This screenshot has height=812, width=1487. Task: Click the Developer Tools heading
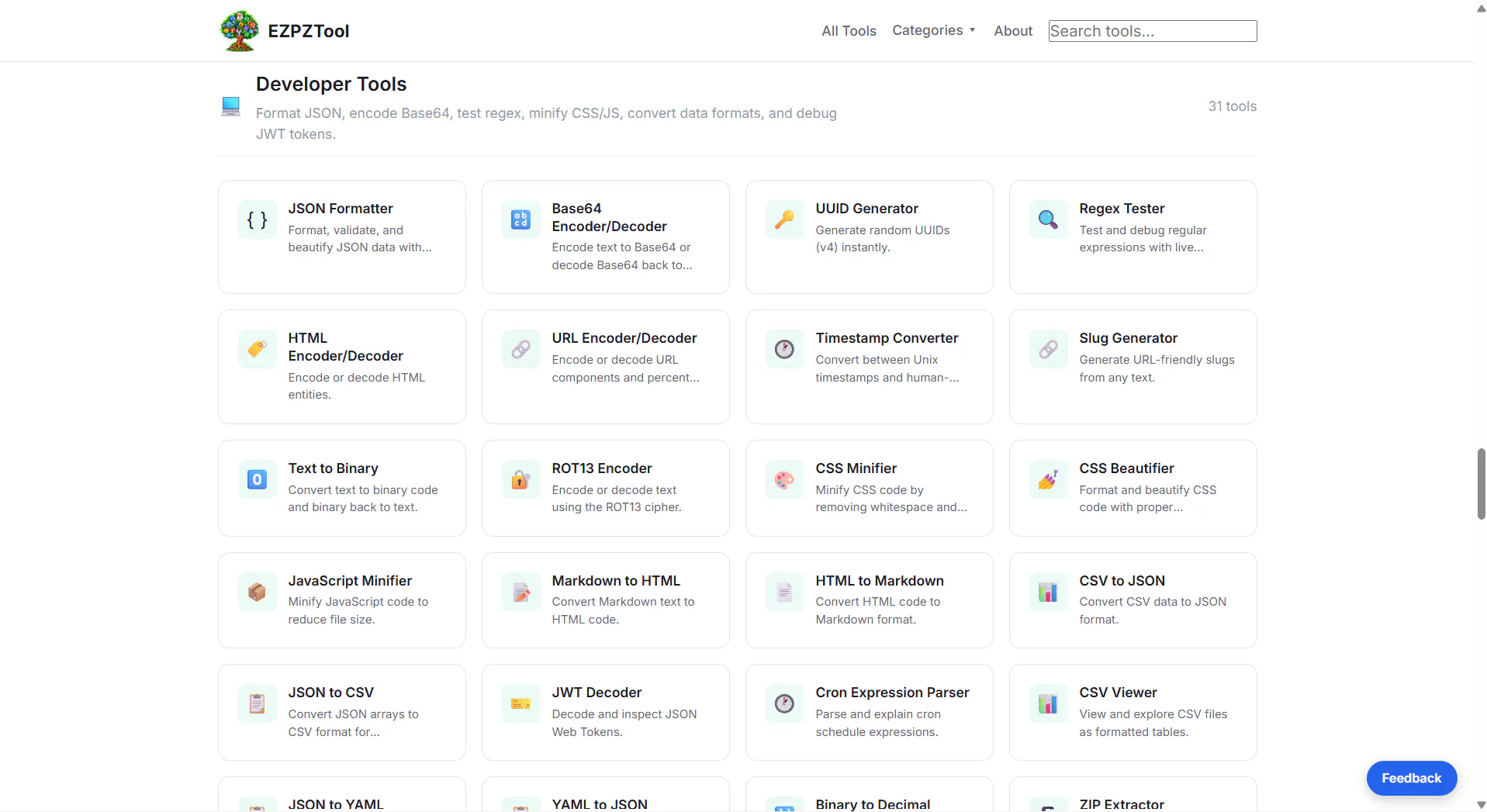(331, 84)
